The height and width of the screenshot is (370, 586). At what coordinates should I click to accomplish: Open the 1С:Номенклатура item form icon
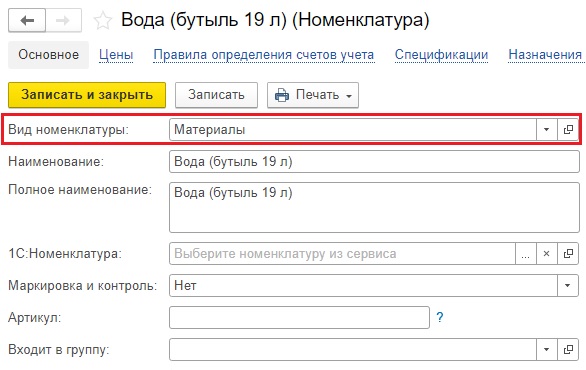[x=568, y=254]
